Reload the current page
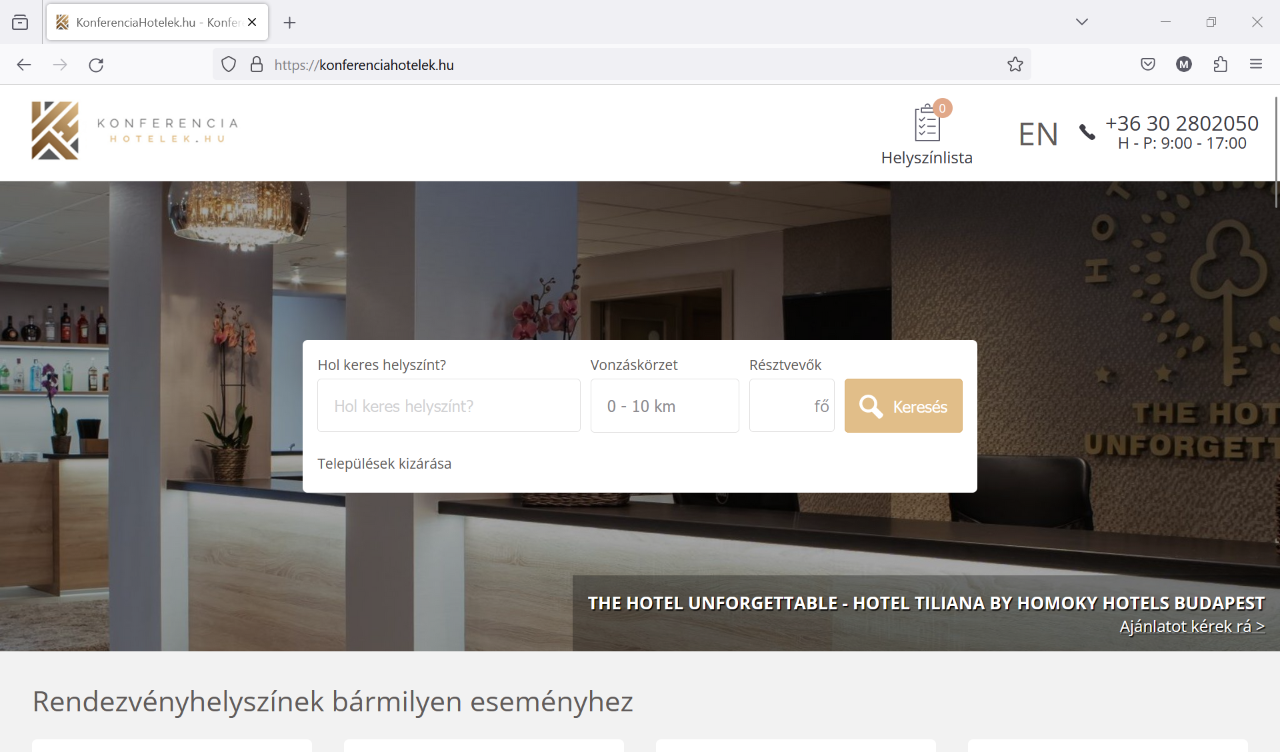Viewport: 1280px width, 752px height. point(96,64)
